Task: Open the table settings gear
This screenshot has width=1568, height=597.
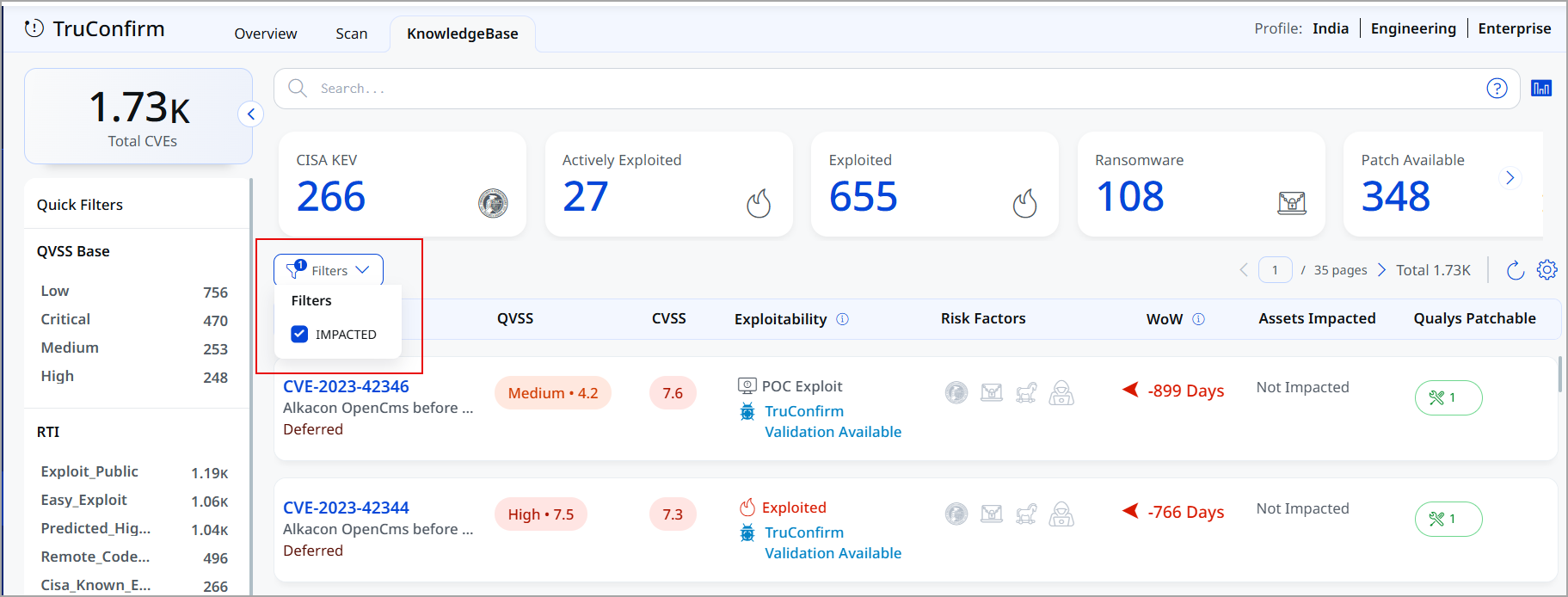Action: 1546,270
